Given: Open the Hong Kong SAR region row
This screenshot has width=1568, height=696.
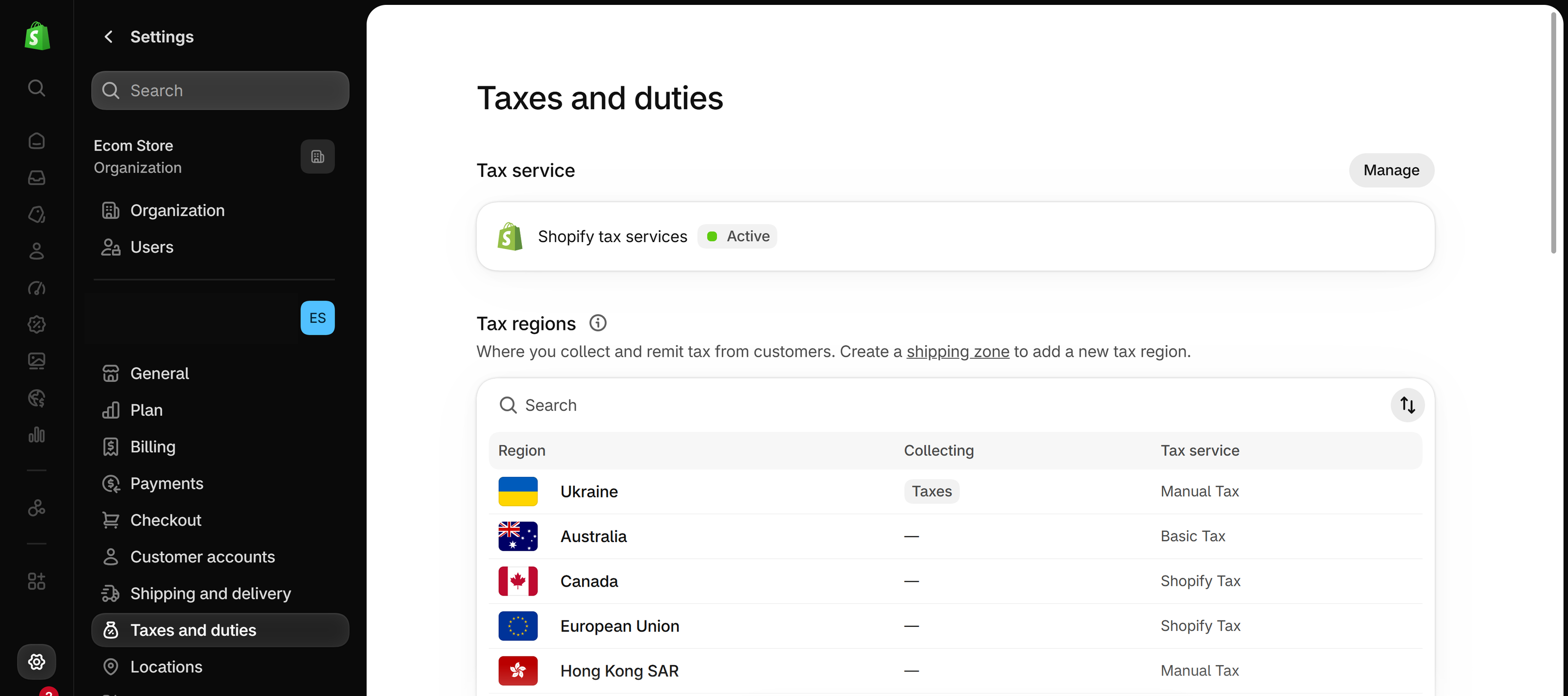Looking at the screenshot, I should point(955,671).
